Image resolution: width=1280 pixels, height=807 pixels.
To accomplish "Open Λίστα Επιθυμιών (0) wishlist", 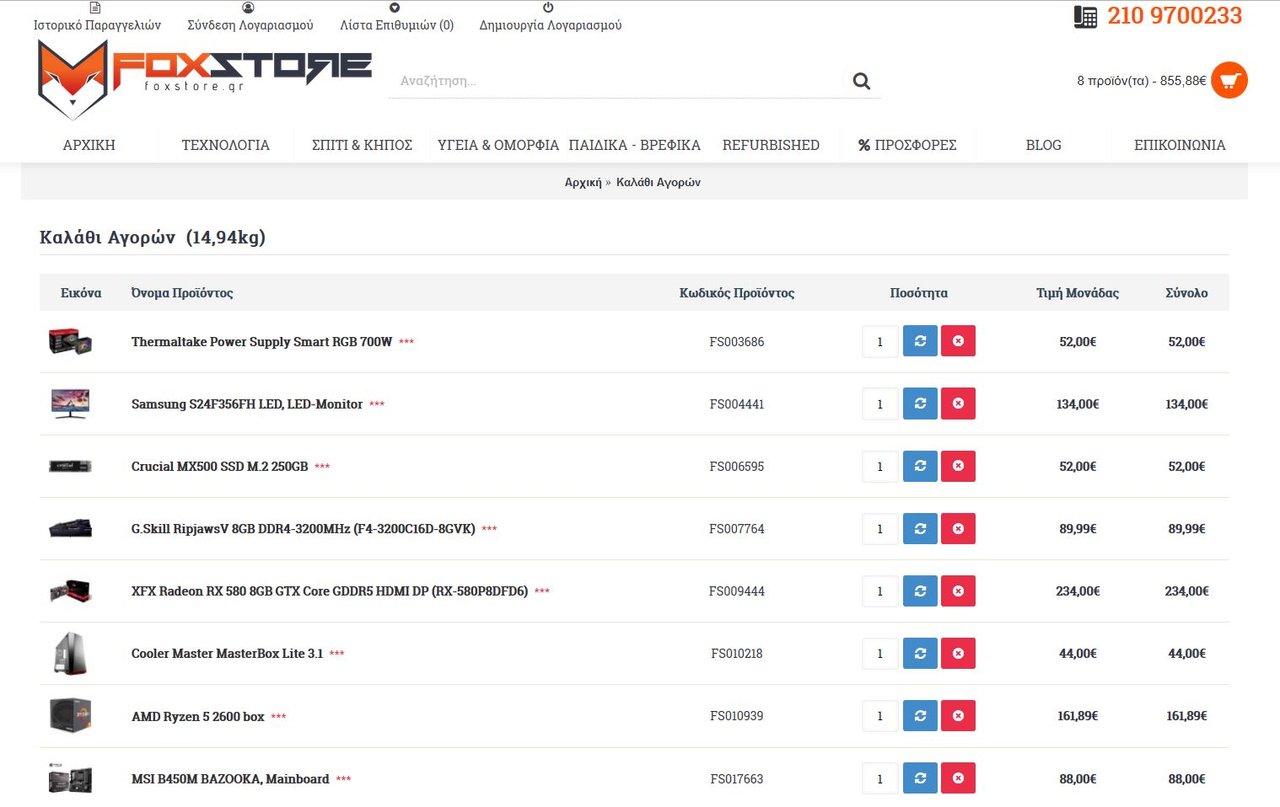I will click(397, 17).
